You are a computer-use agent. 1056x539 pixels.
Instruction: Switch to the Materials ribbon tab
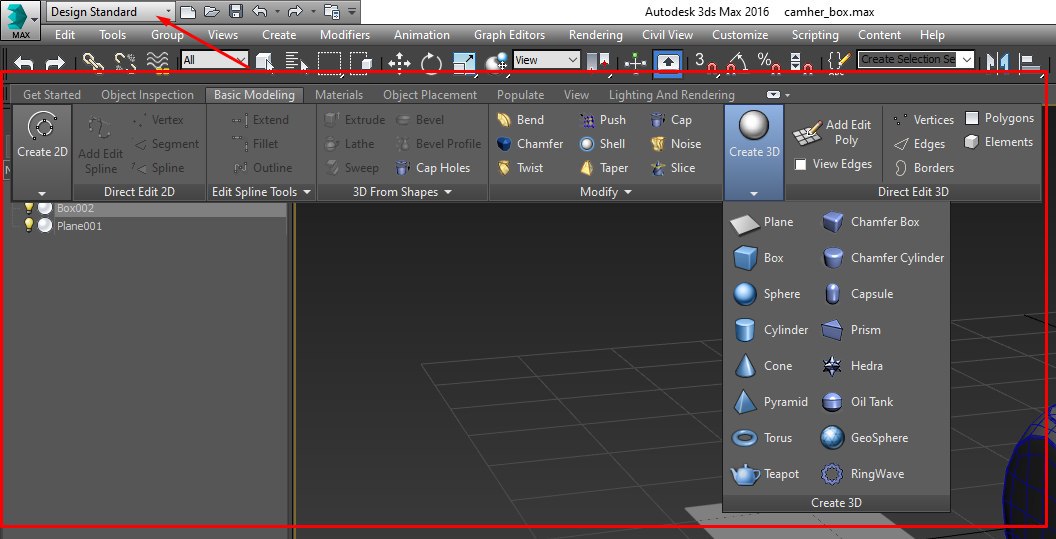(339, 95)
